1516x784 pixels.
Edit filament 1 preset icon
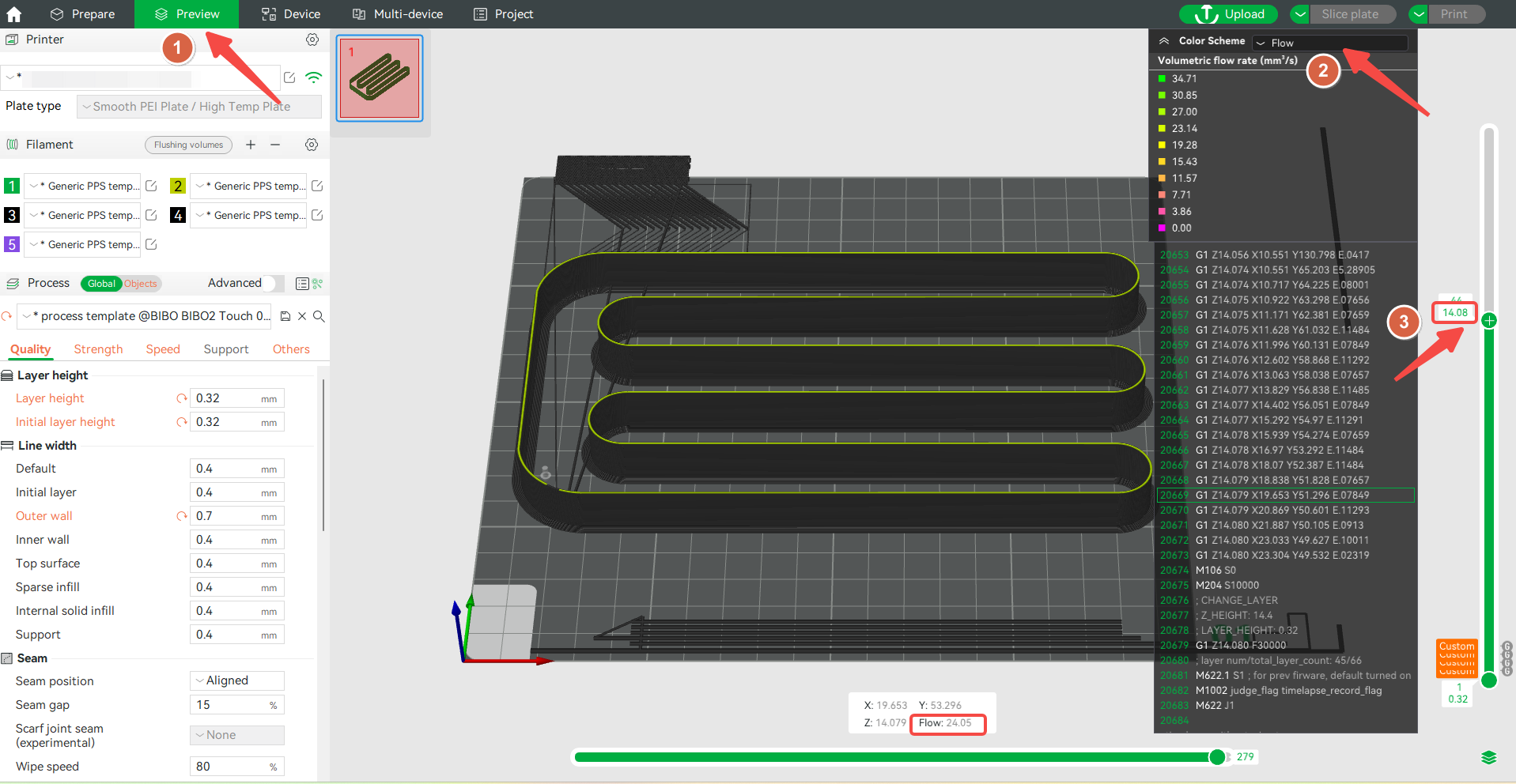tap(151, 186)
